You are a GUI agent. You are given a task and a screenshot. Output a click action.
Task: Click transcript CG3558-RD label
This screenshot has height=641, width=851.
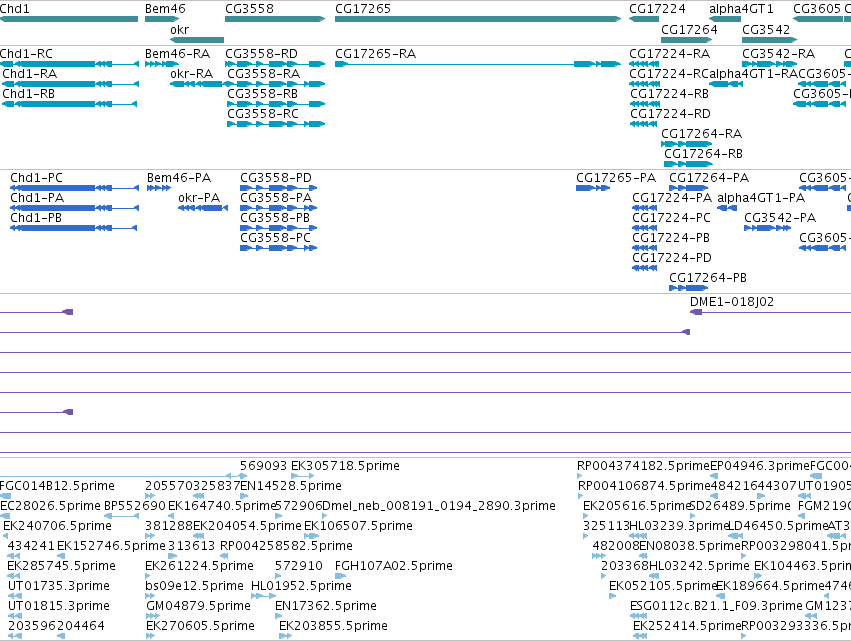pos(262,54)
